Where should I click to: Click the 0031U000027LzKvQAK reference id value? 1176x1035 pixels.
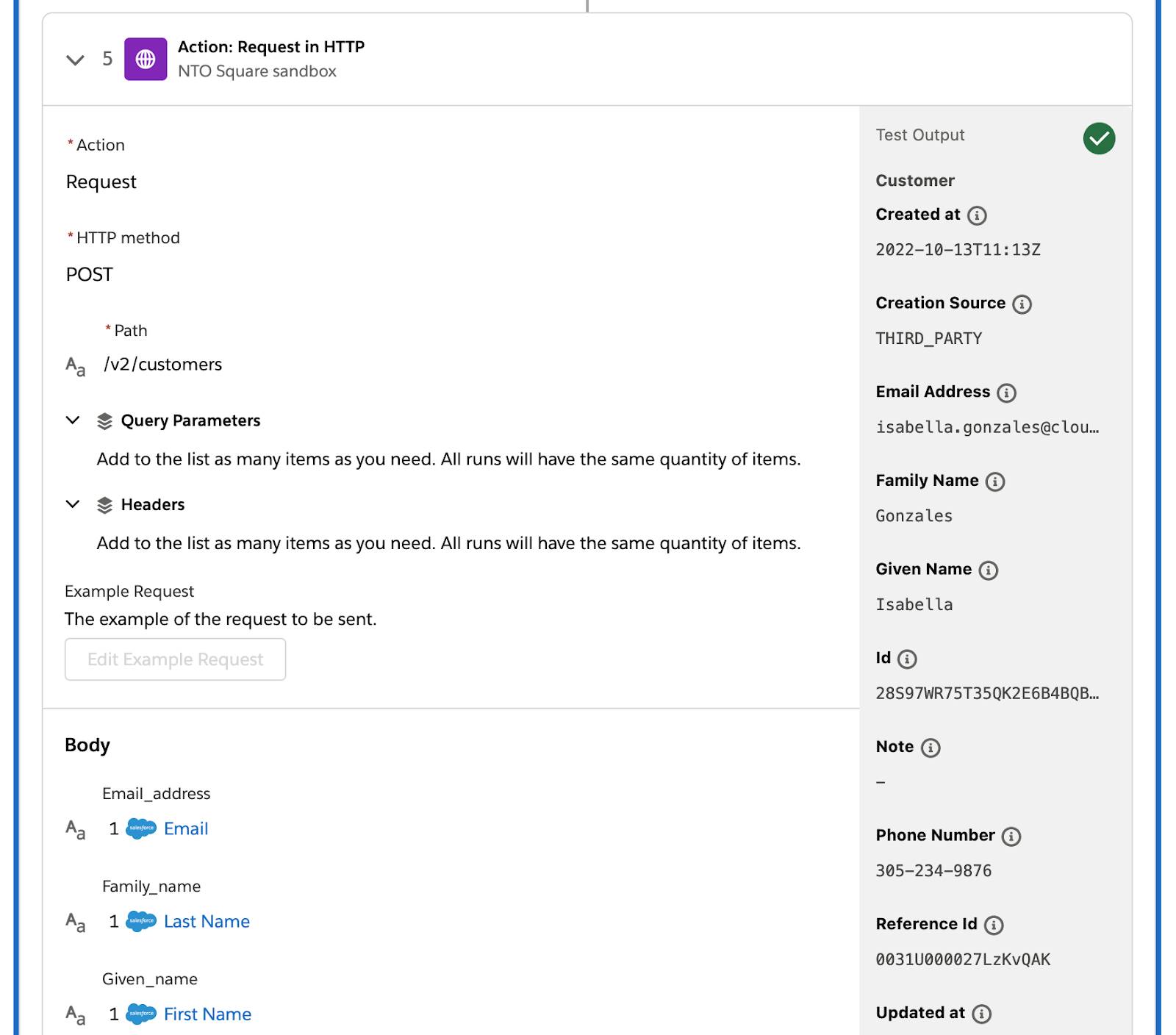click(963, 960)
